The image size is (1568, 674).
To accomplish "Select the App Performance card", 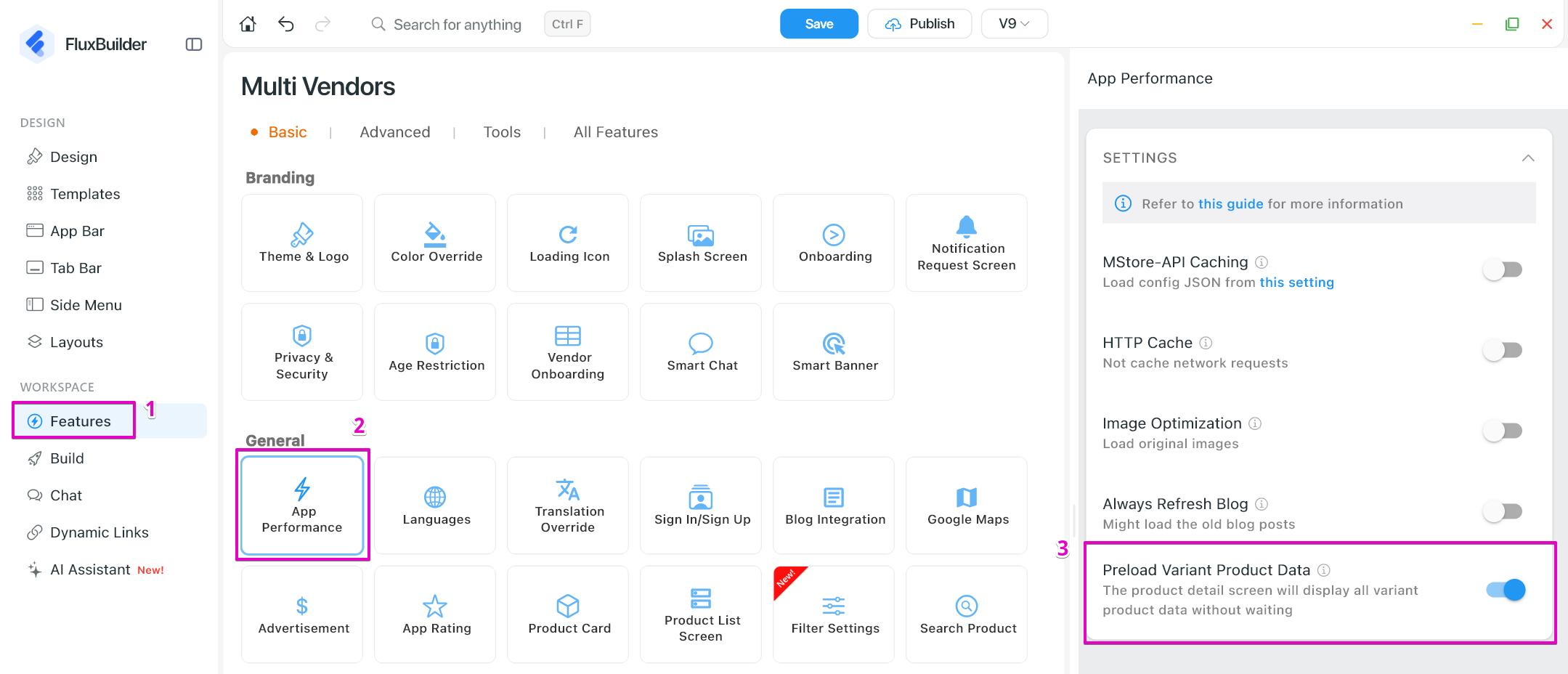I will 302,506.
